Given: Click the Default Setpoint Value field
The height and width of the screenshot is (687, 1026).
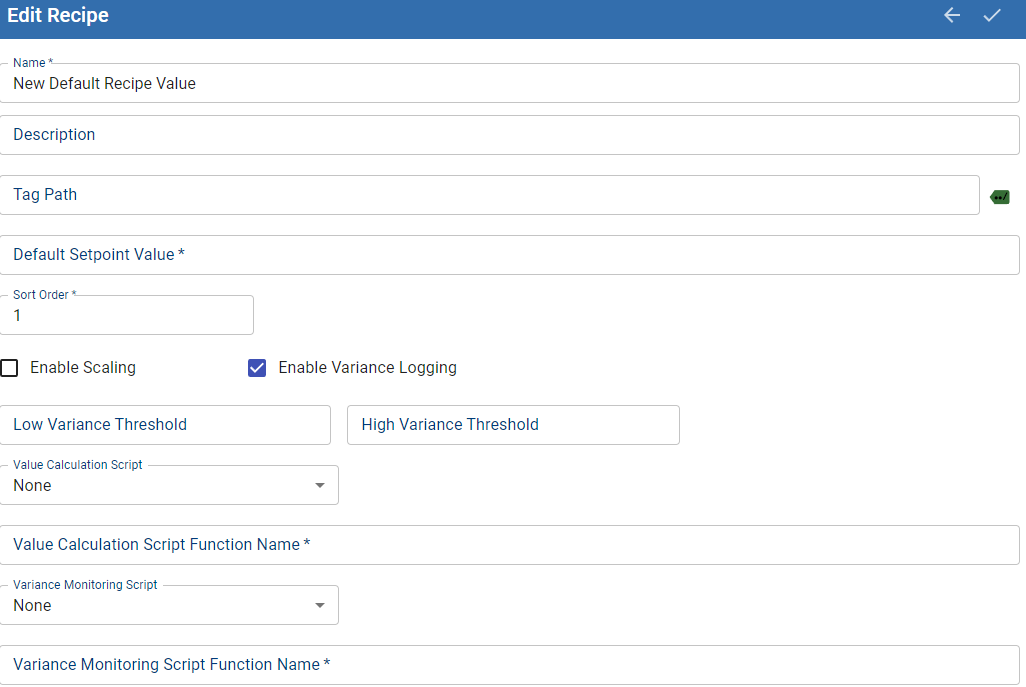Looking at the screenshot, I should (508, 255).
